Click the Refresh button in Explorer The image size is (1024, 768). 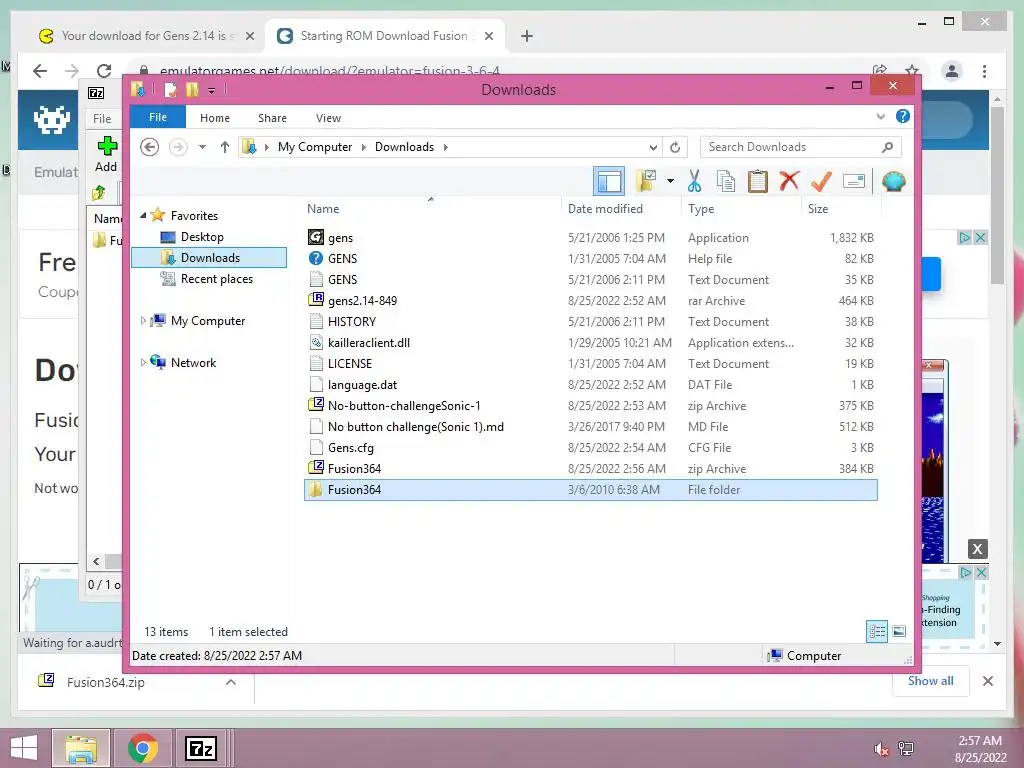click(675, 147)
